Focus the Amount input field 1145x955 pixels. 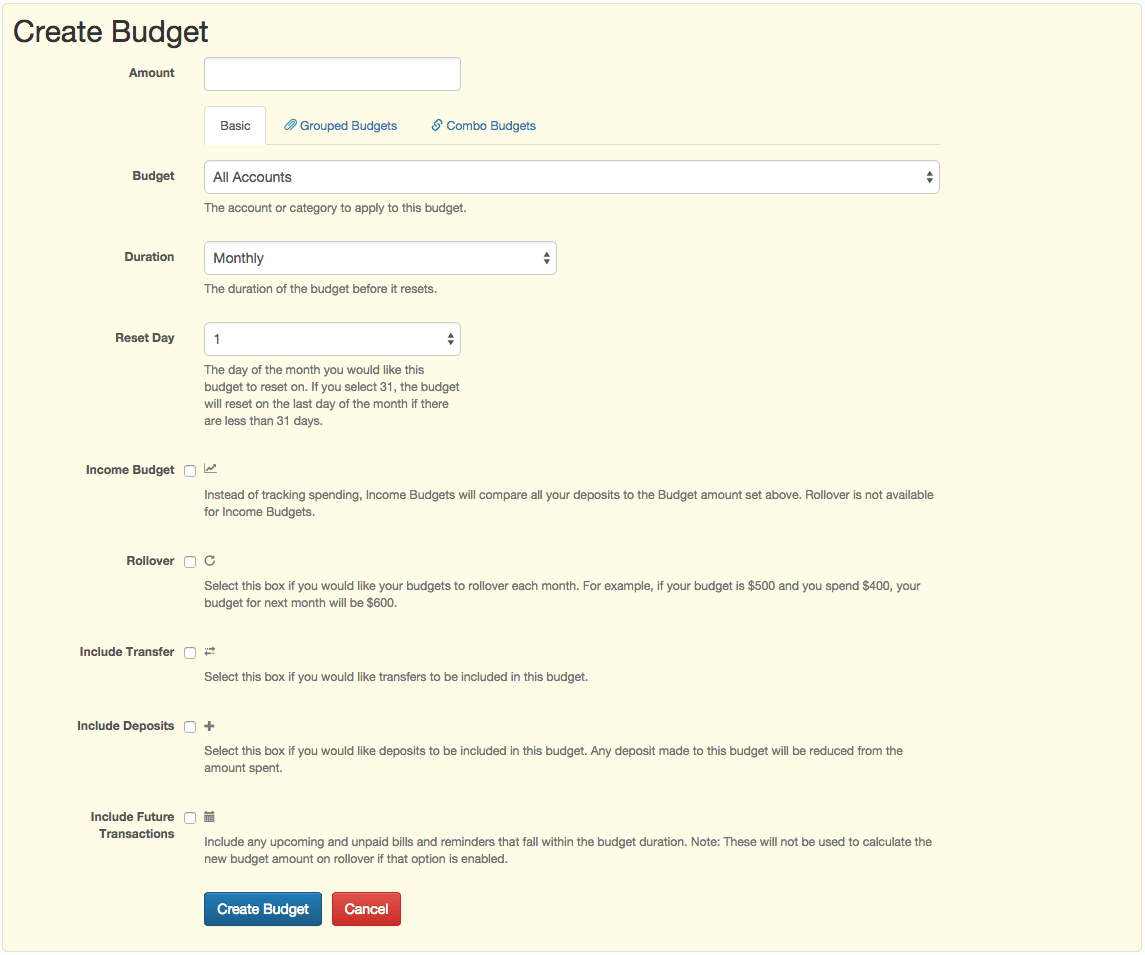332,74
